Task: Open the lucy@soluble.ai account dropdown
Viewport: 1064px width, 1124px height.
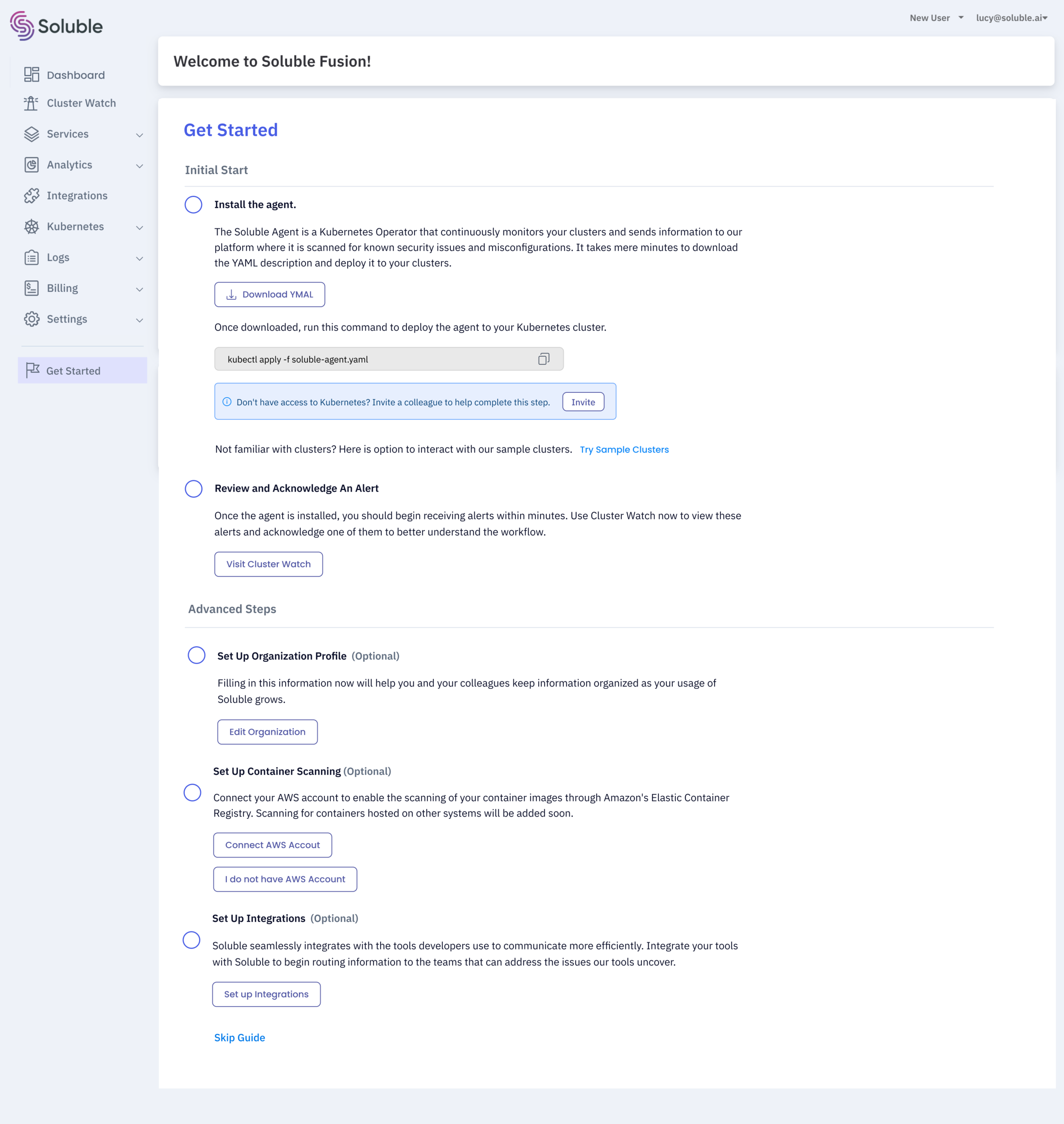Action: tap(1012, 18)
